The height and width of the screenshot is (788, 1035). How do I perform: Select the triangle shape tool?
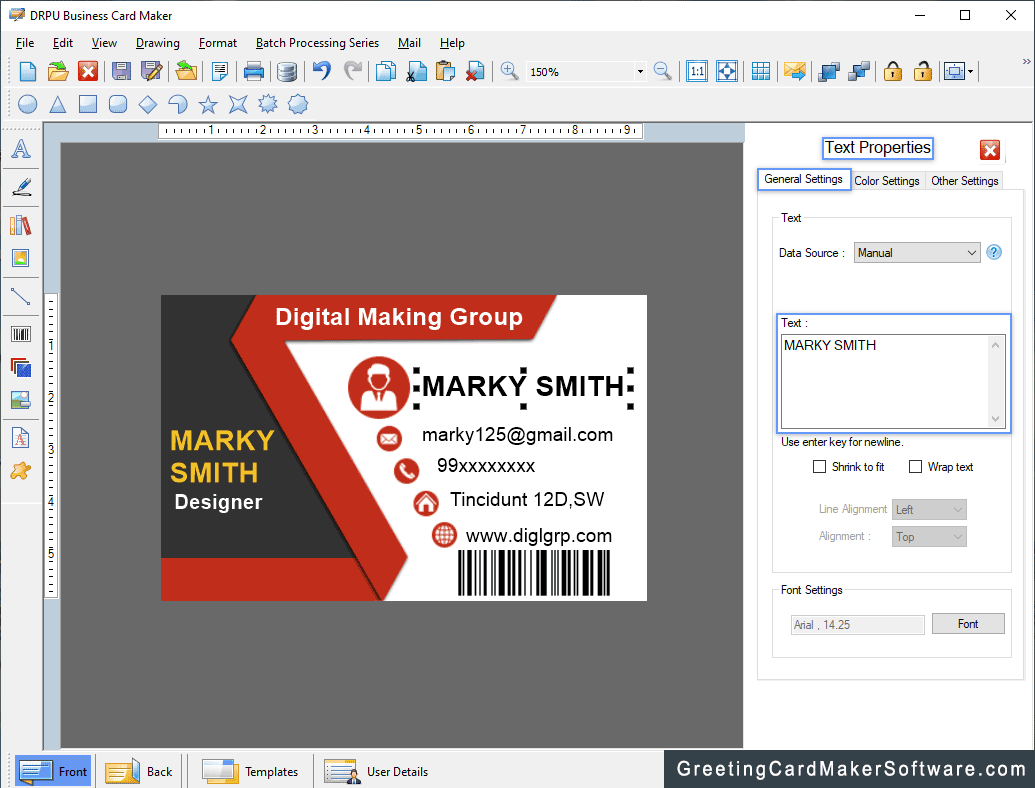click(58, 104)
